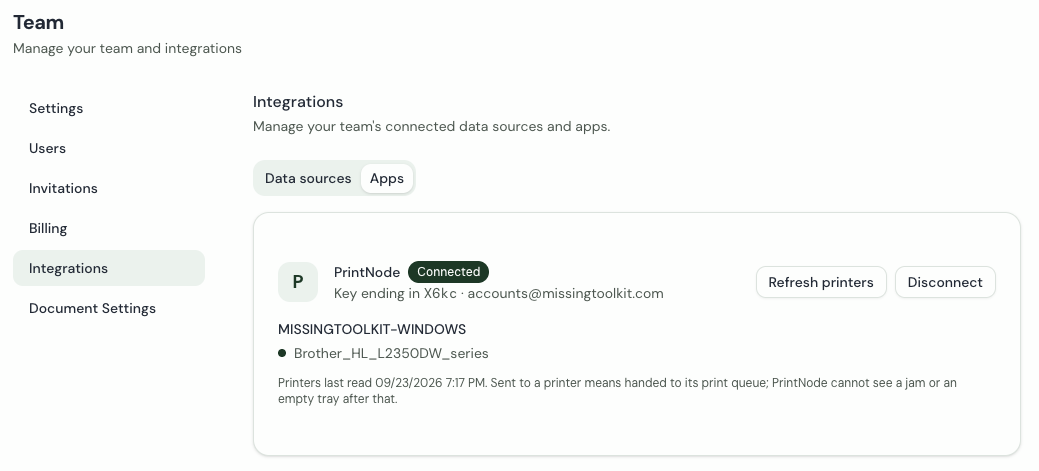Click the 'Printers last read' note

click(617, 391)
